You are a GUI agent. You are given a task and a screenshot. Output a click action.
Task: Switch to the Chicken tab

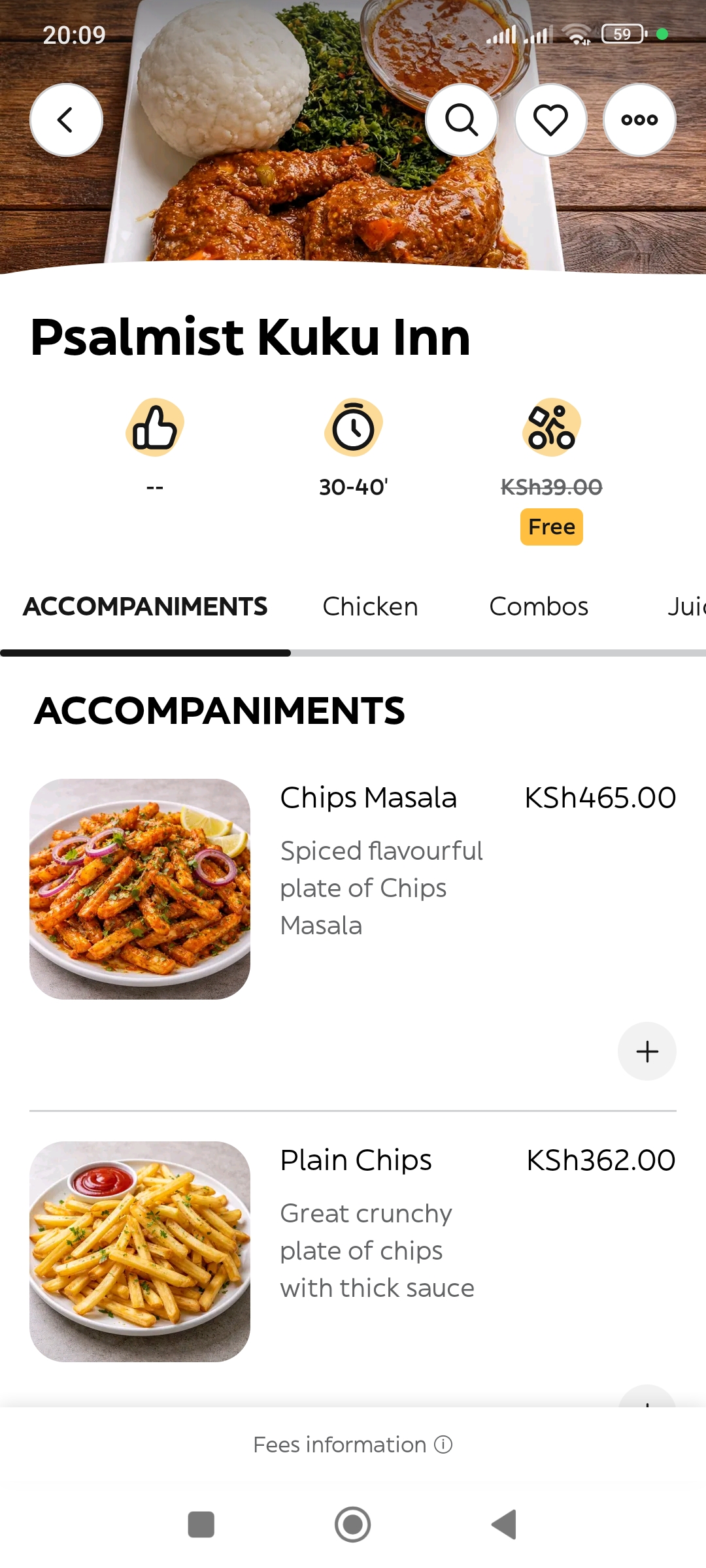[370, 606]
